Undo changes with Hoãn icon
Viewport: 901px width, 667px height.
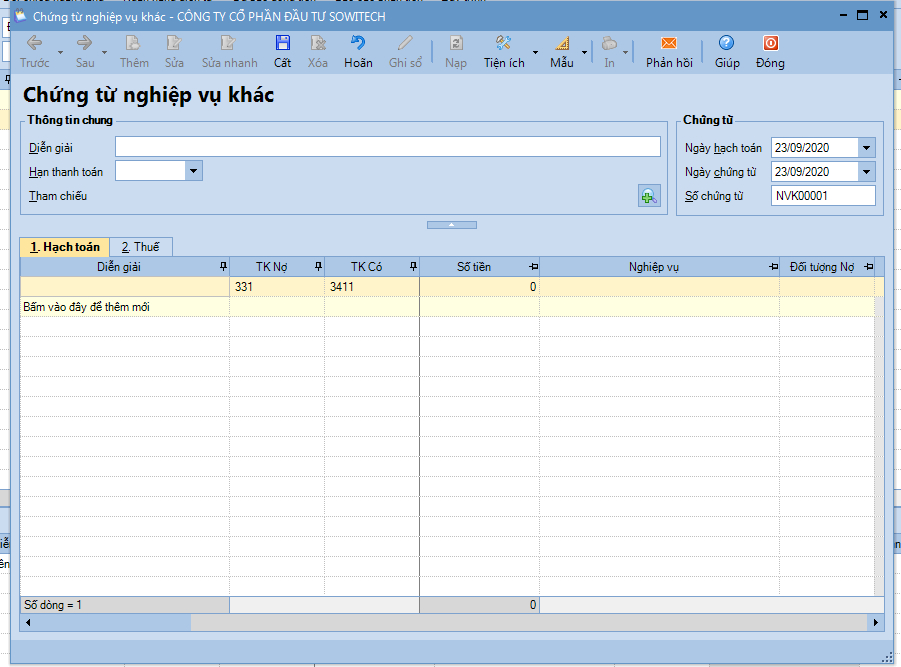pos(358,43)
